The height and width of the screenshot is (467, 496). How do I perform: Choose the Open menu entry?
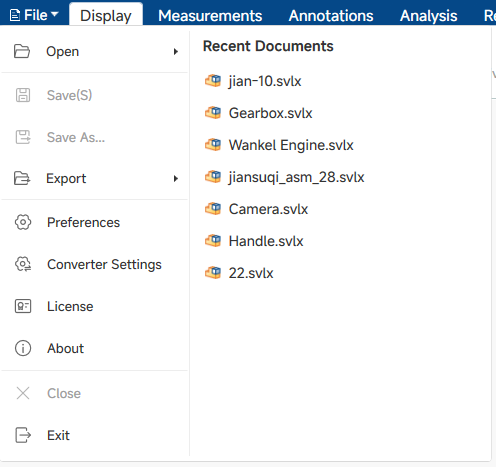[x=95, y=51]
